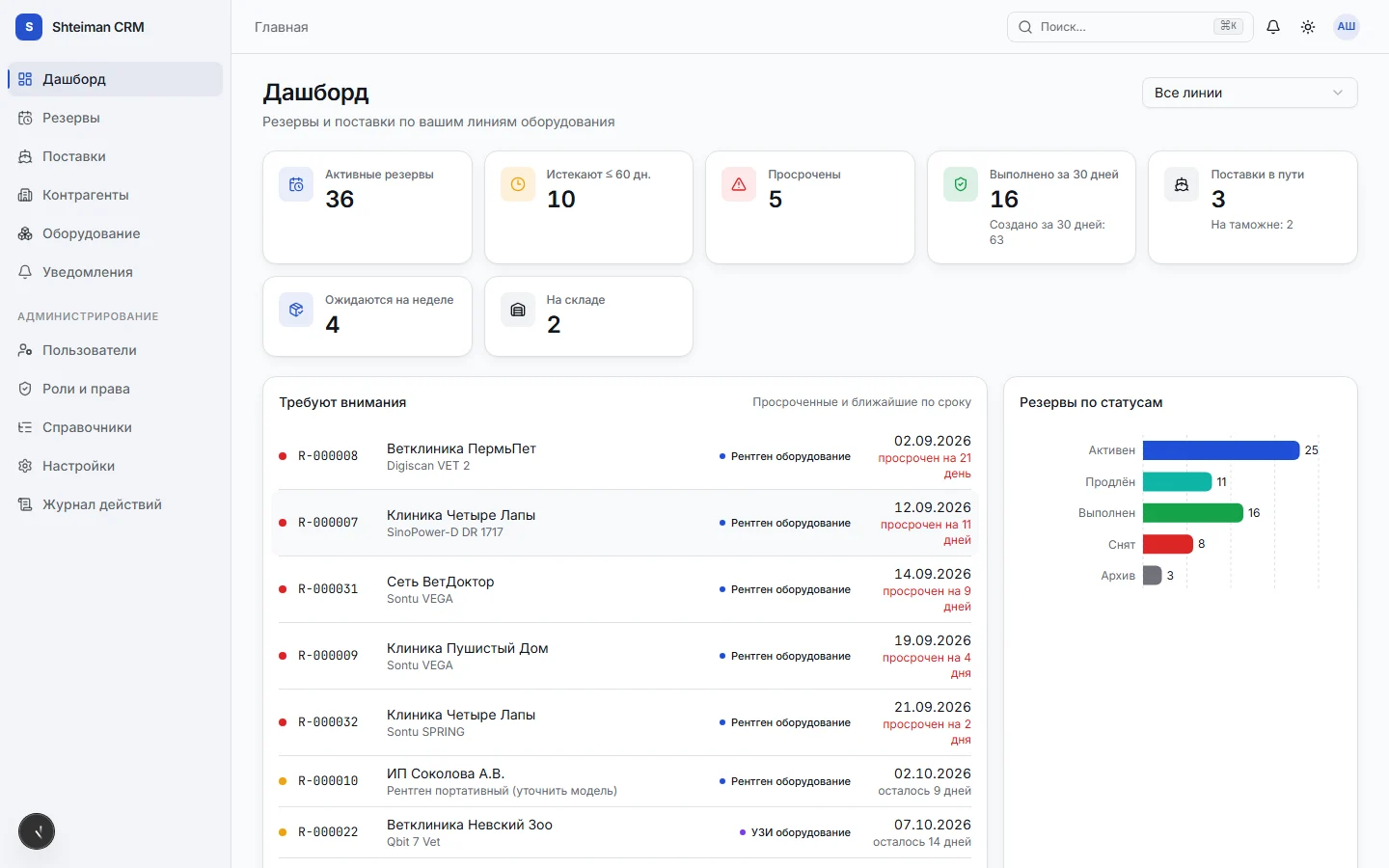Open reserve R-000008 Ветклиника ПермьПет

pyautogui.click(x=625, y=456)
